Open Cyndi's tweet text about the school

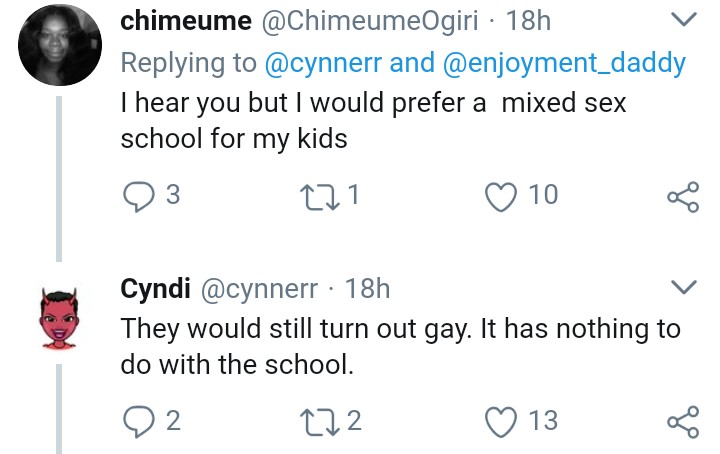click(x=400, y=346)
